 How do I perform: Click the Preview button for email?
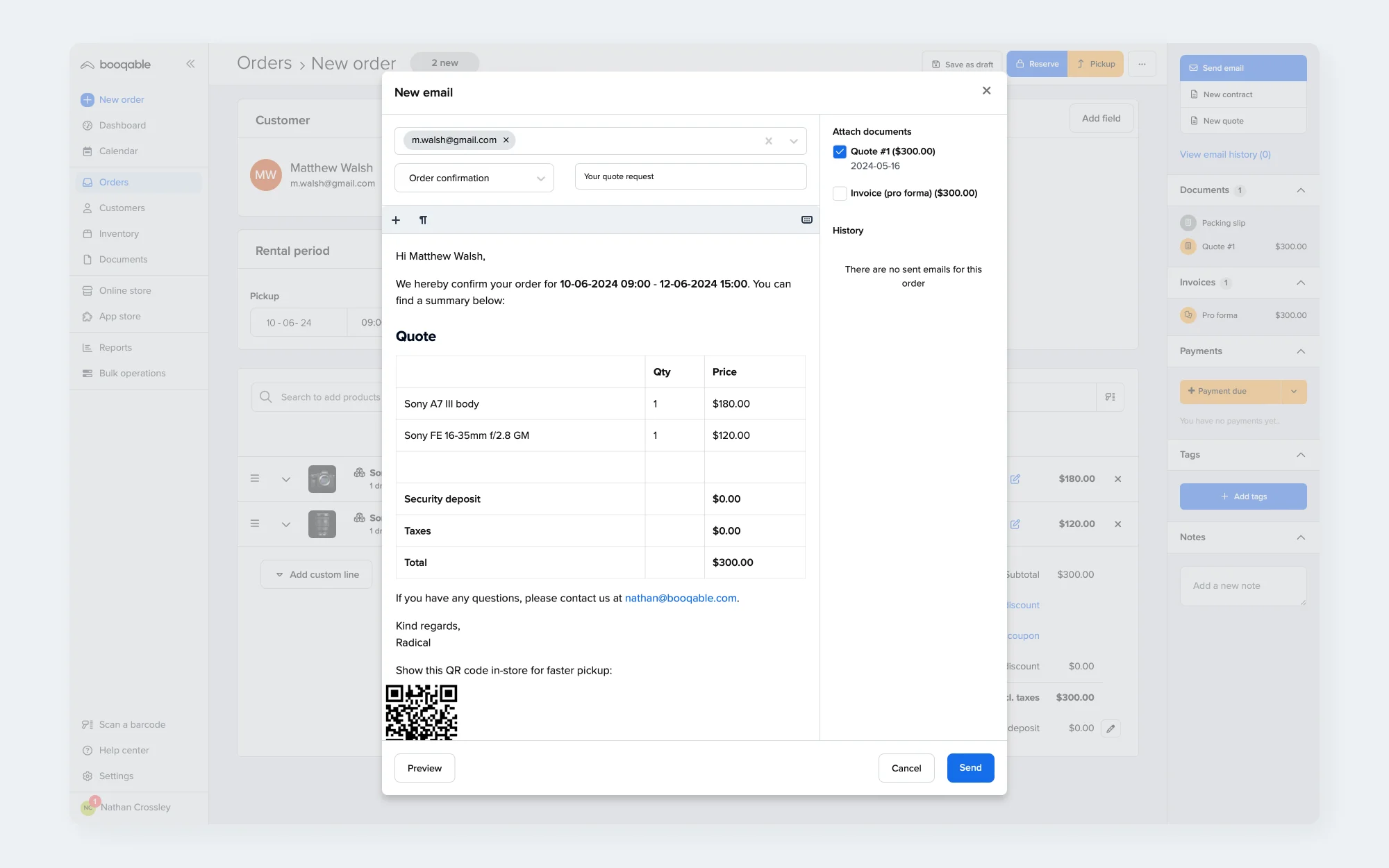(424, 767)
